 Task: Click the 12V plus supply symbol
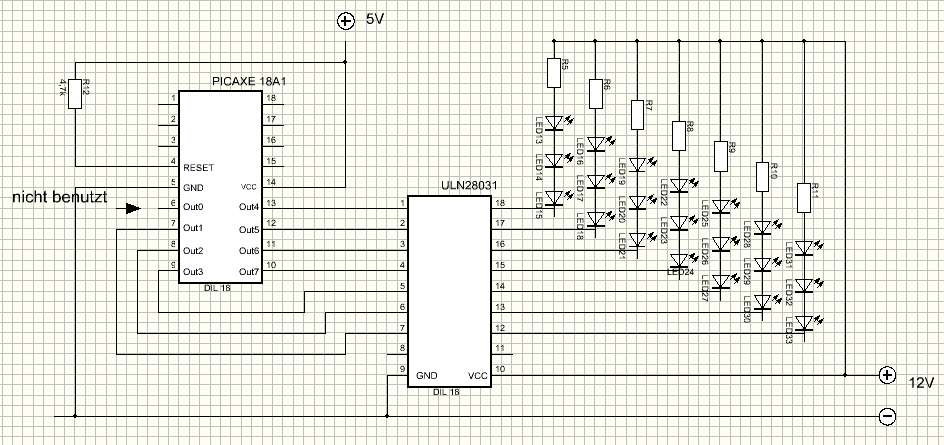[887, 375]
